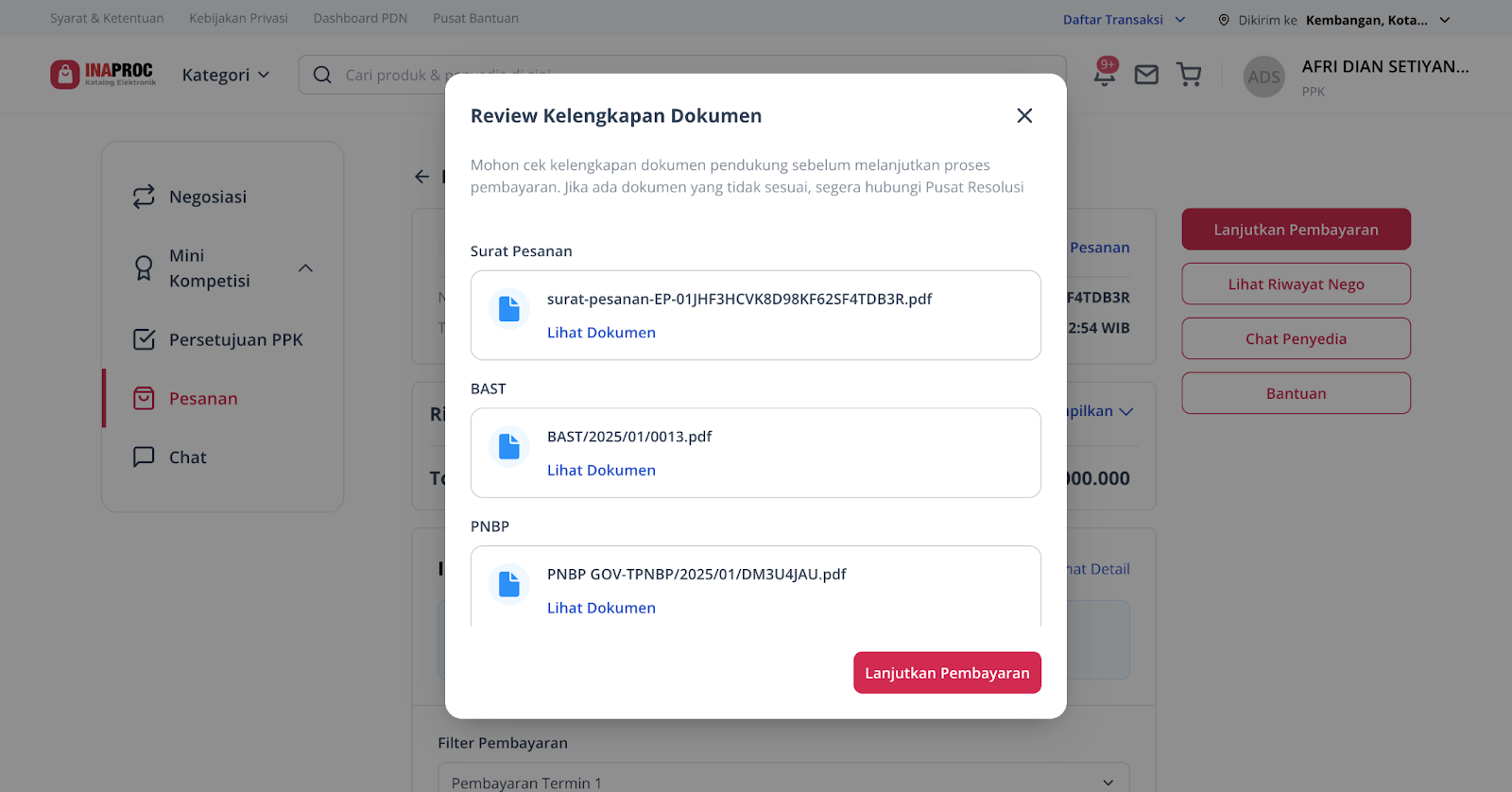Click the ADS user avatar
The height and width of the screenshot is (792, 1512).
pos(1263,77)
